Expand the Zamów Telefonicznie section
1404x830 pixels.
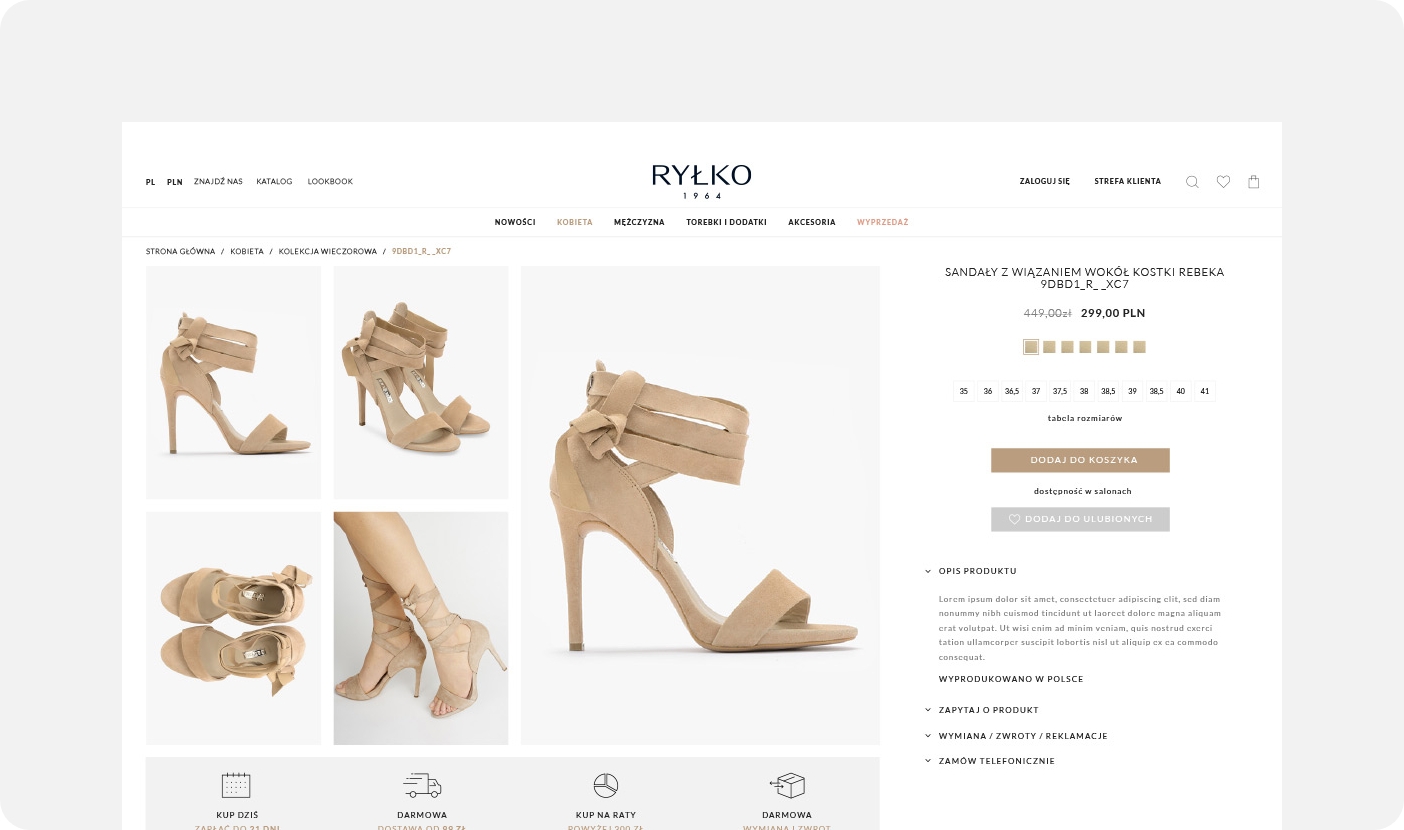(989, 761)
